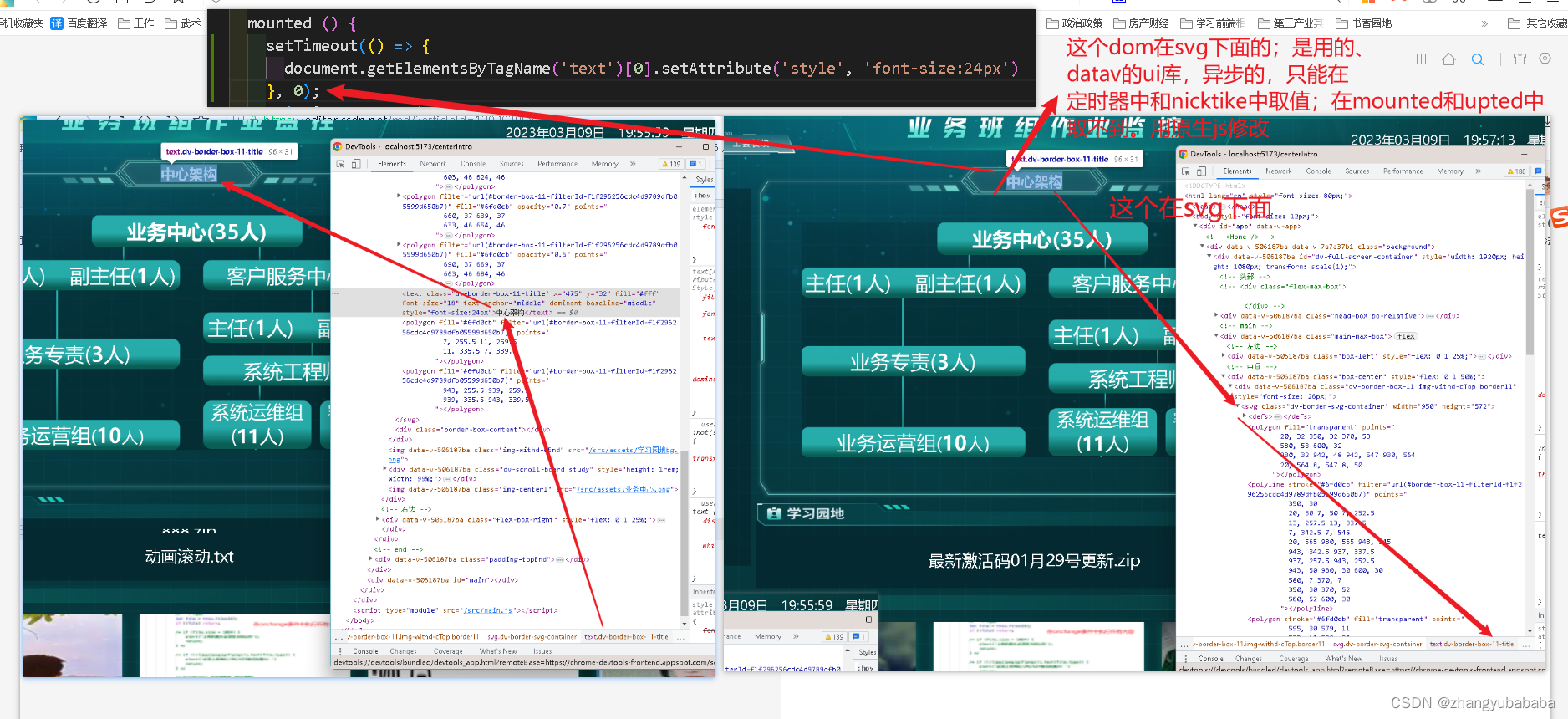Open the 第三产业 bookmark folder

click(x=1291, y=23)
